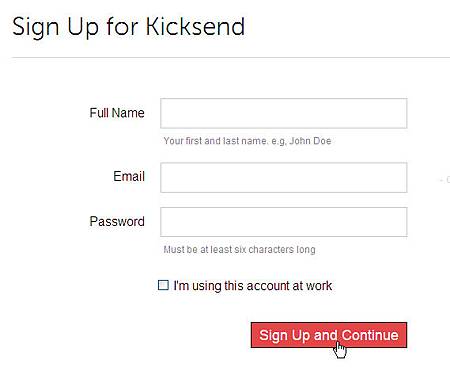
Task: Select the Password input field
Action: [x=284, y=222]
